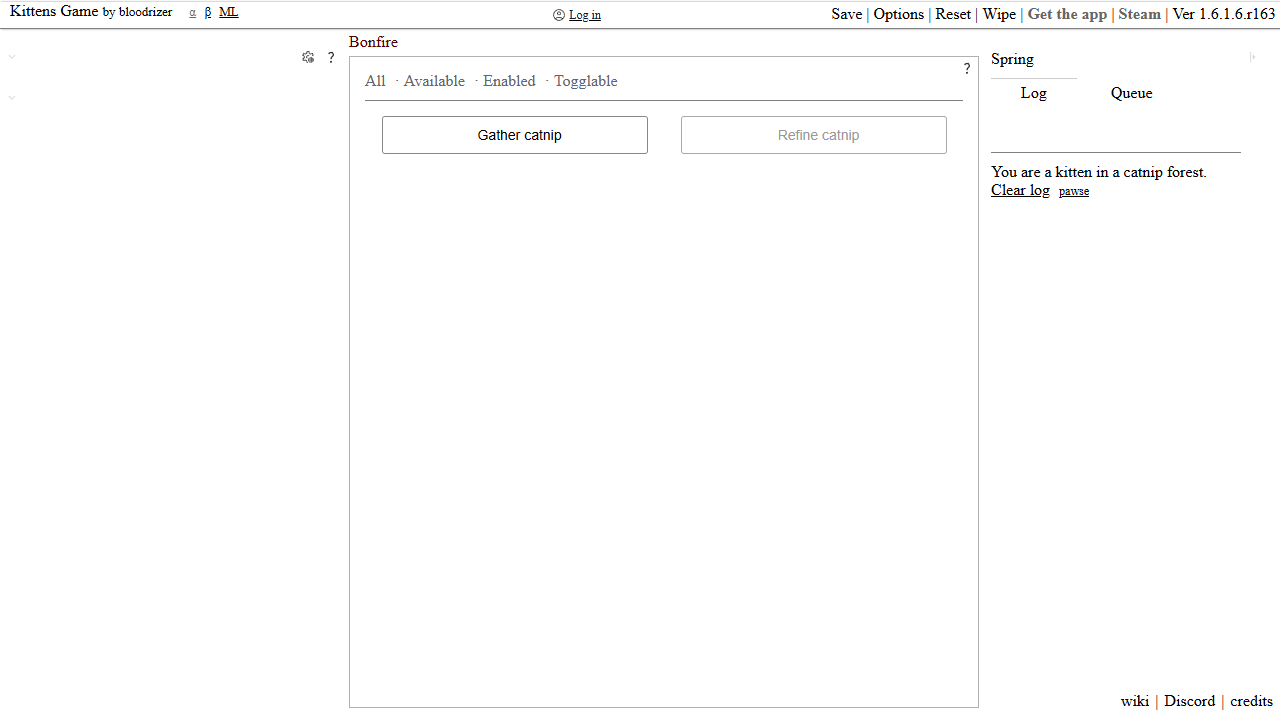Clear the game log

coord(1020,190)
